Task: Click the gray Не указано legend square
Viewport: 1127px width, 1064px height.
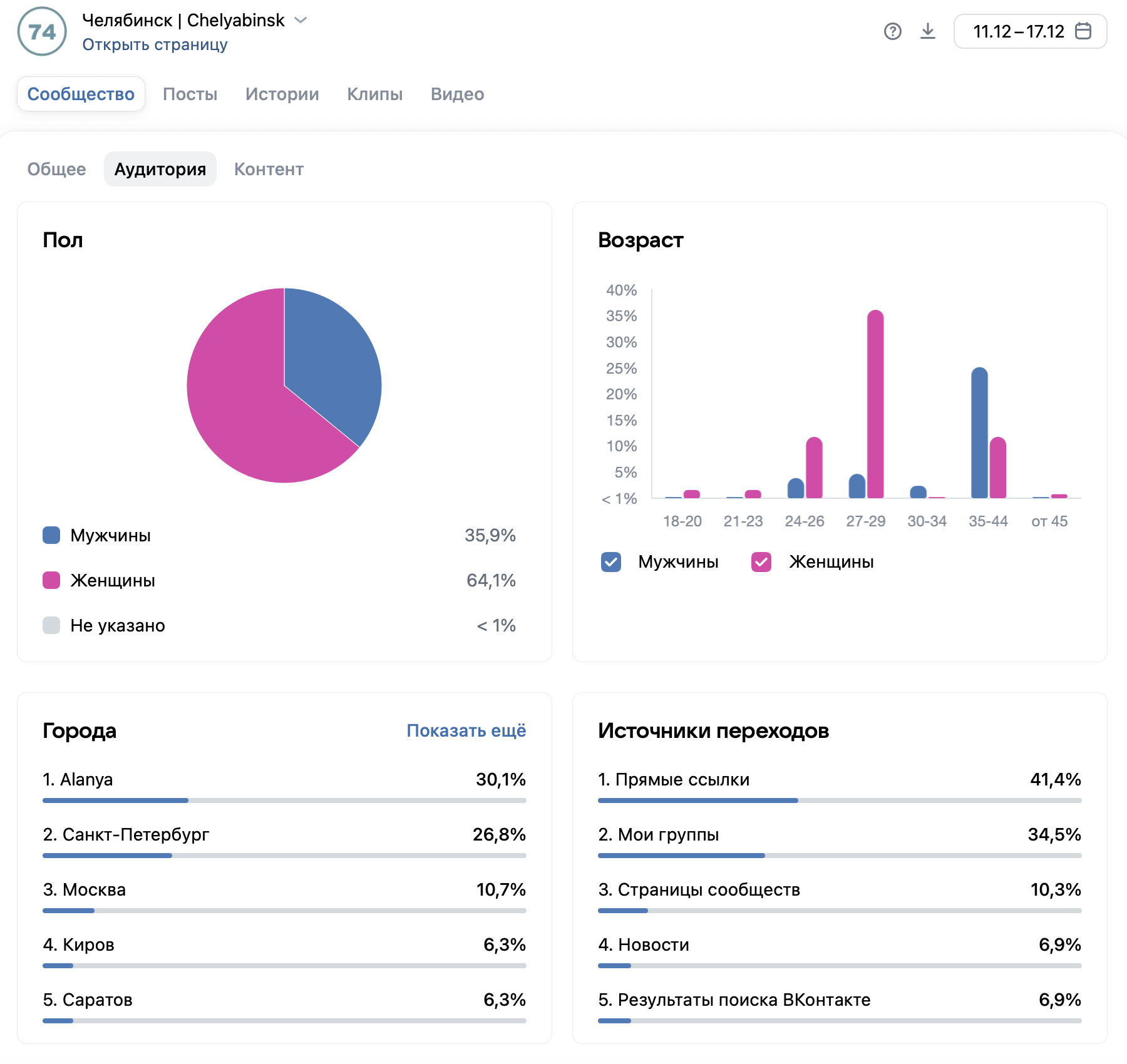Action: click(x=51, y=625)
